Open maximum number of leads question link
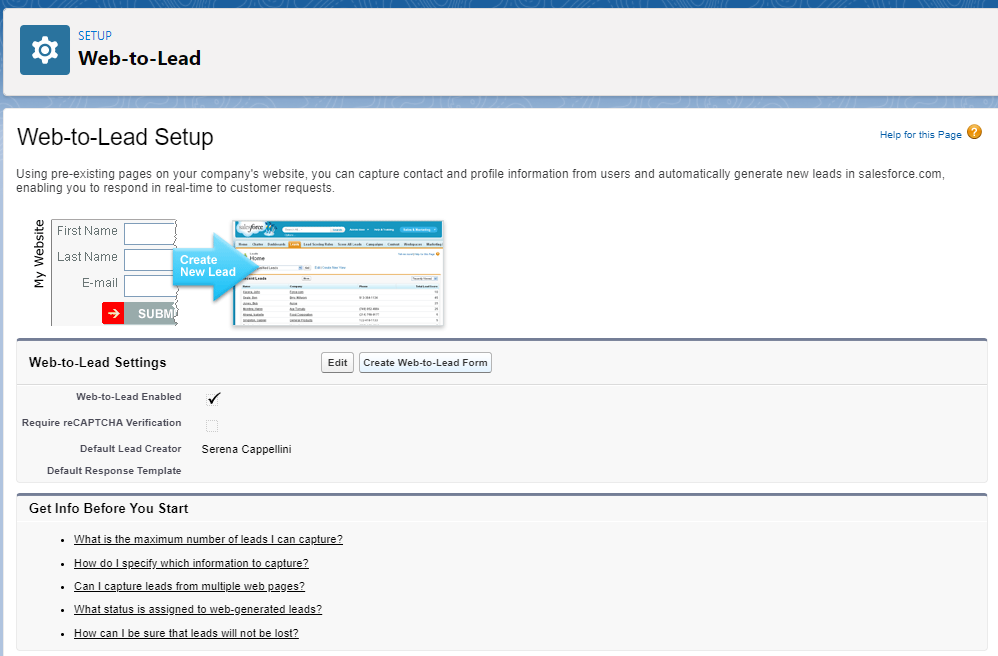 (208, 540)
